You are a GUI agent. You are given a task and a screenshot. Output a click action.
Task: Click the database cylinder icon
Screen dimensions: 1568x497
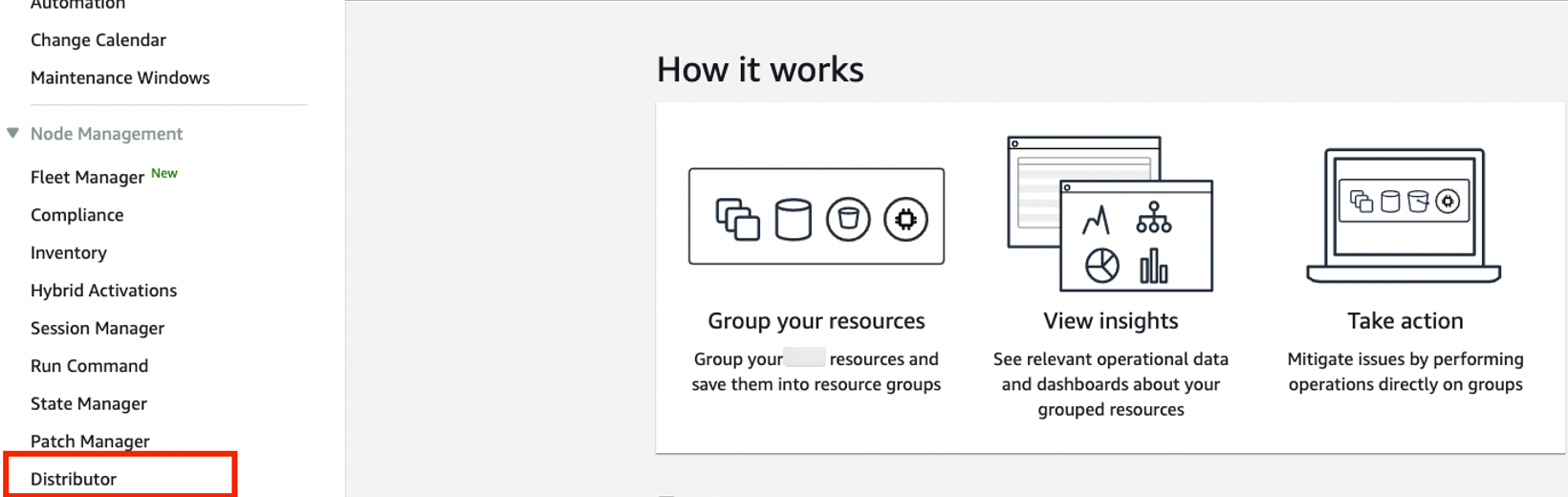point(793,220)
